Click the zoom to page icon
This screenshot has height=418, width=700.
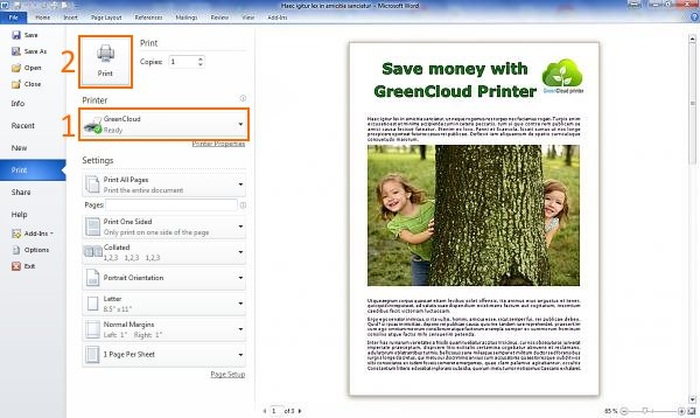[692, 411]
